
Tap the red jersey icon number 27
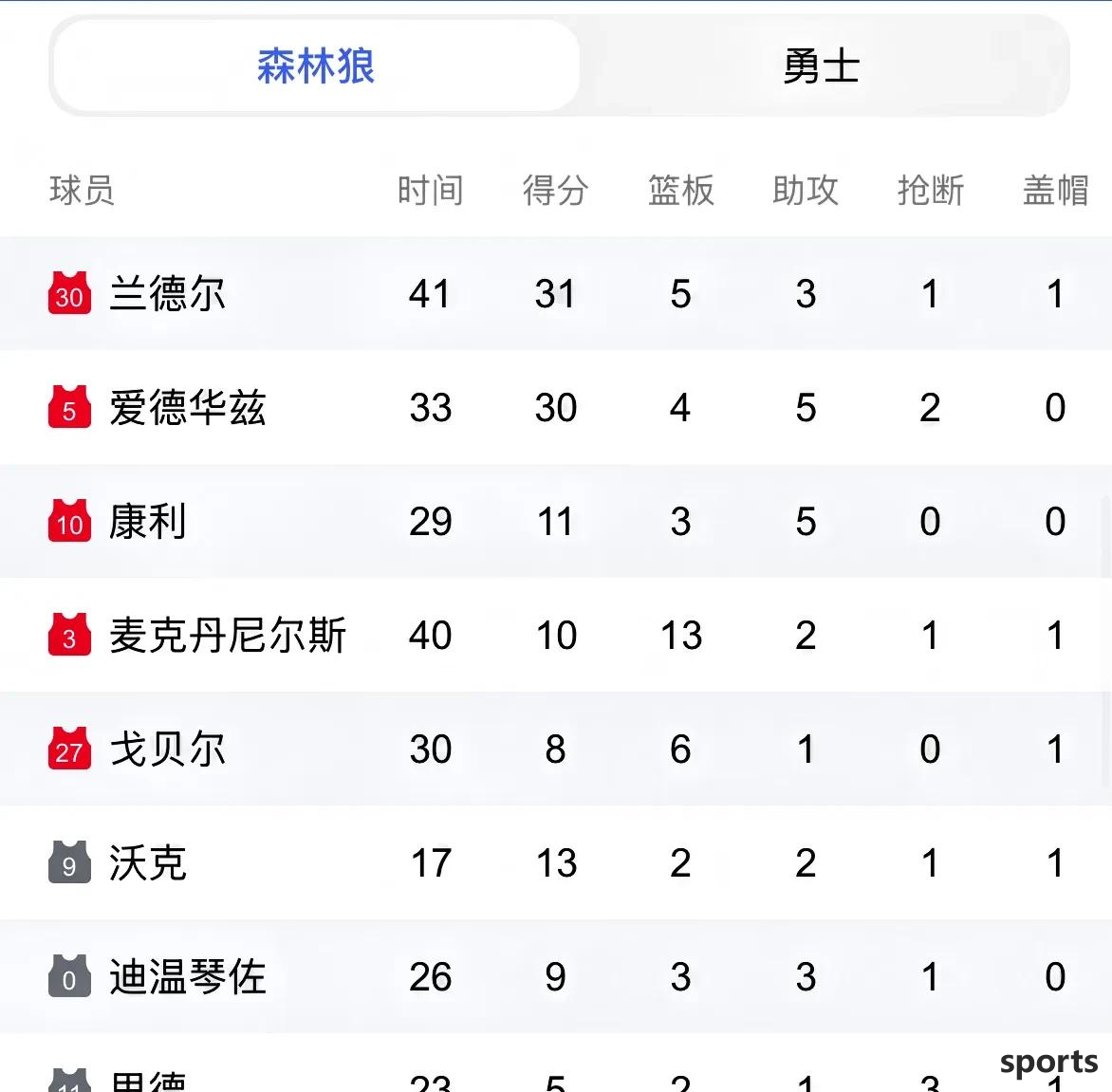coord(69,749)
